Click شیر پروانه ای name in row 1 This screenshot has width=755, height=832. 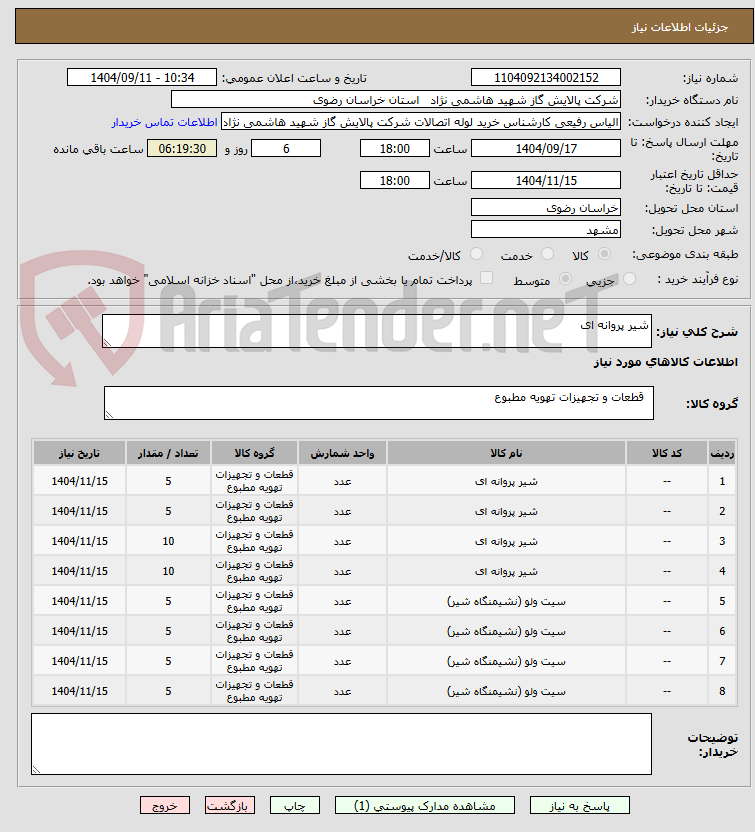pos(506,481)
